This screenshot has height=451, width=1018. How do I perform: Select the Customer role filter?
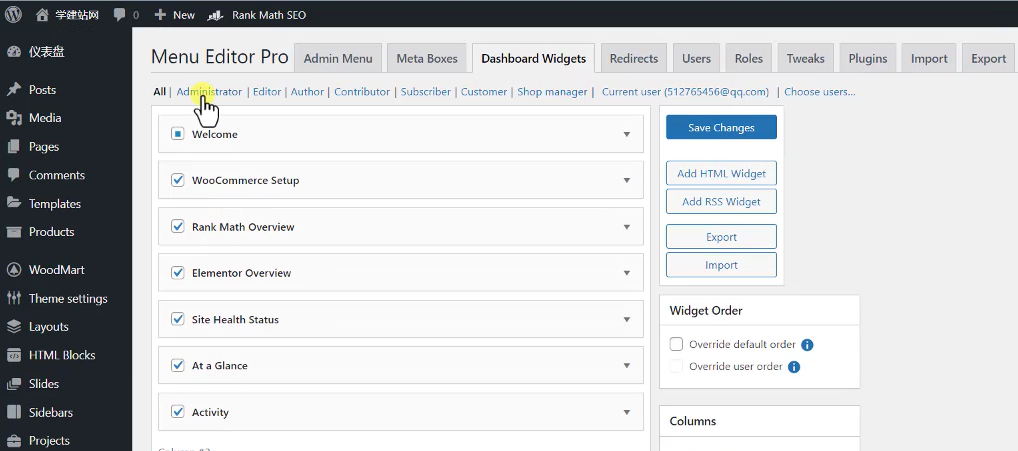tap(484, 92)
